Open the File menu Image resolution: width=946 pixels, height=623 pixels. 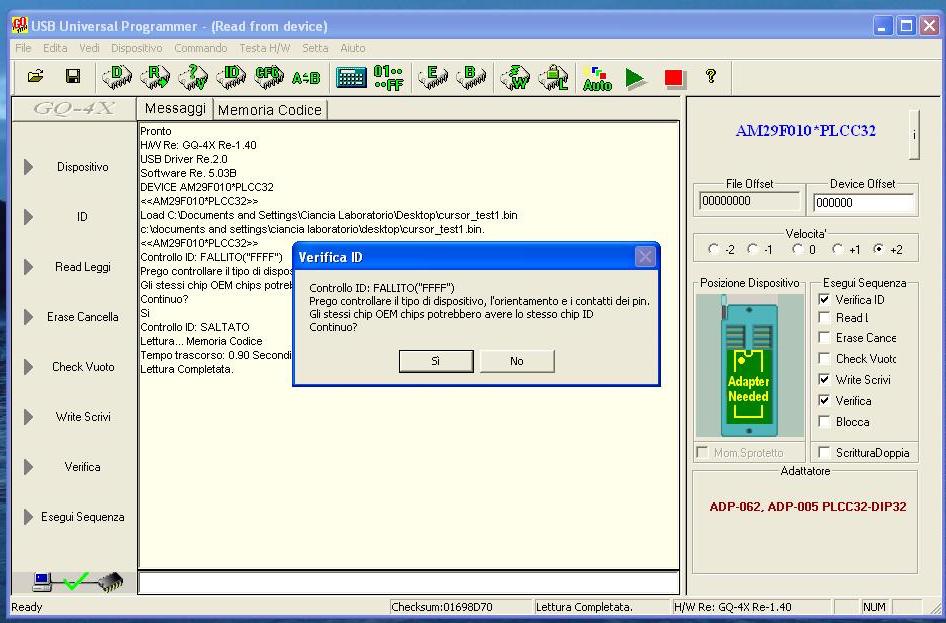pos(23,48)
